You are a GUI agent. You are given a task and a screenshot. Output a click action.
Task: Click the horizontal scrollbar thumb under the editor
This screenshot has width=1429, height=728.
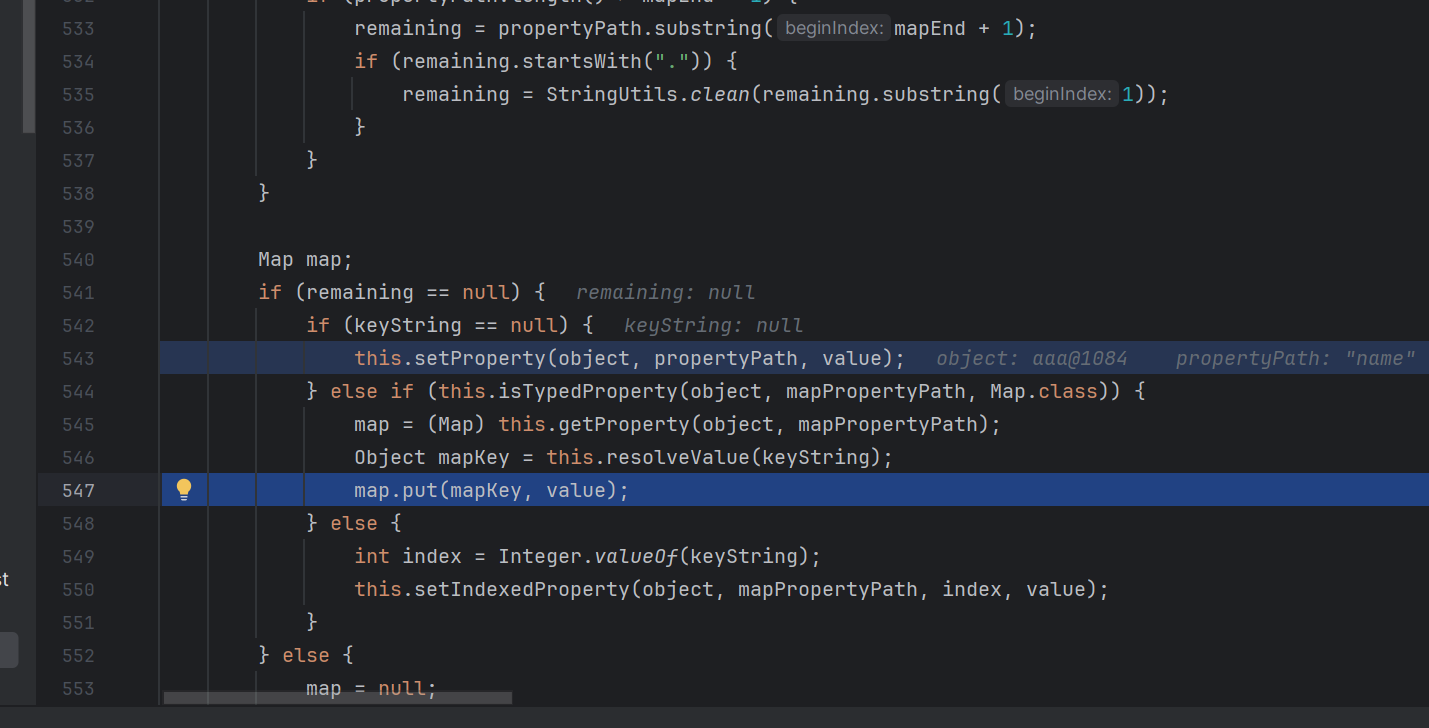[338, 698]
